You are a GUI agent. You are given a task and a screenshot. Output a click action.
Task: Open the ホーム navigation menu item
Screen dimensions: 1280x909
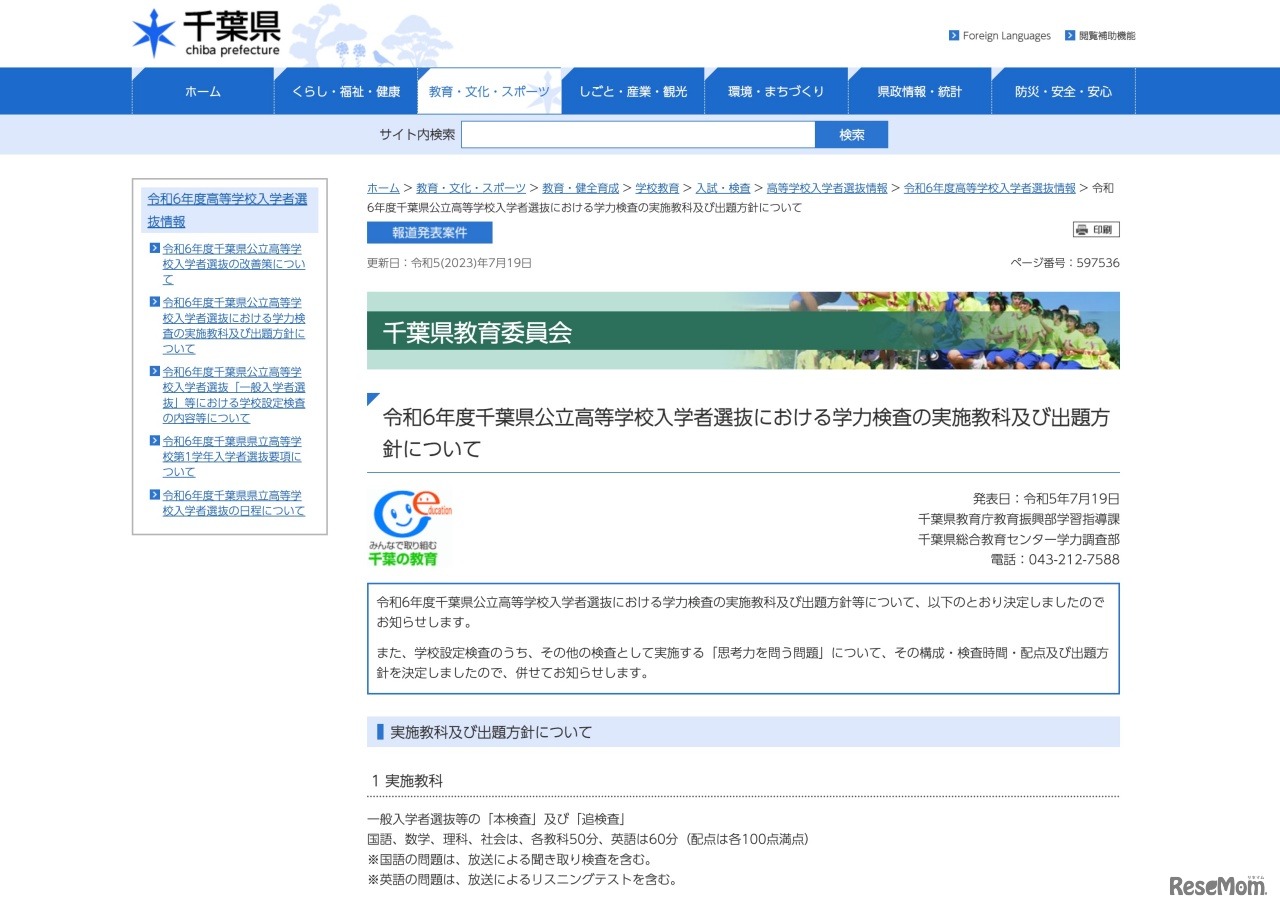click(202, 90)
